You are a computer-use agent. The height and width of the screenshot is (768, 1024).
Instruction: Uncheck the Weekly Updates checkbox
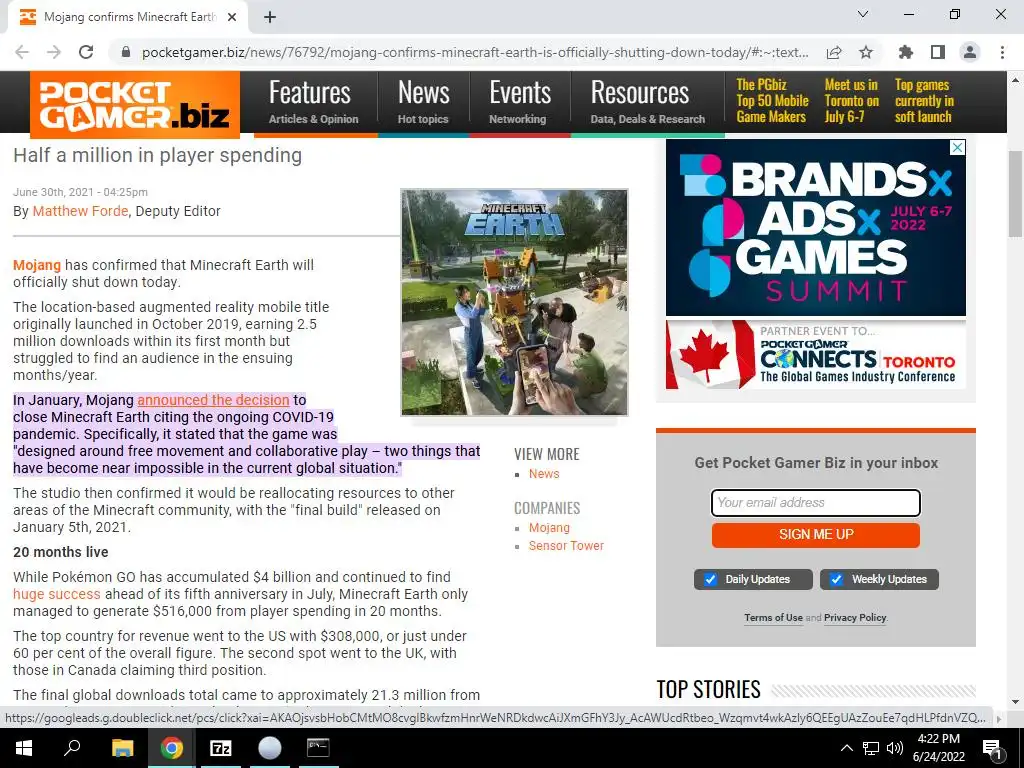836,579
